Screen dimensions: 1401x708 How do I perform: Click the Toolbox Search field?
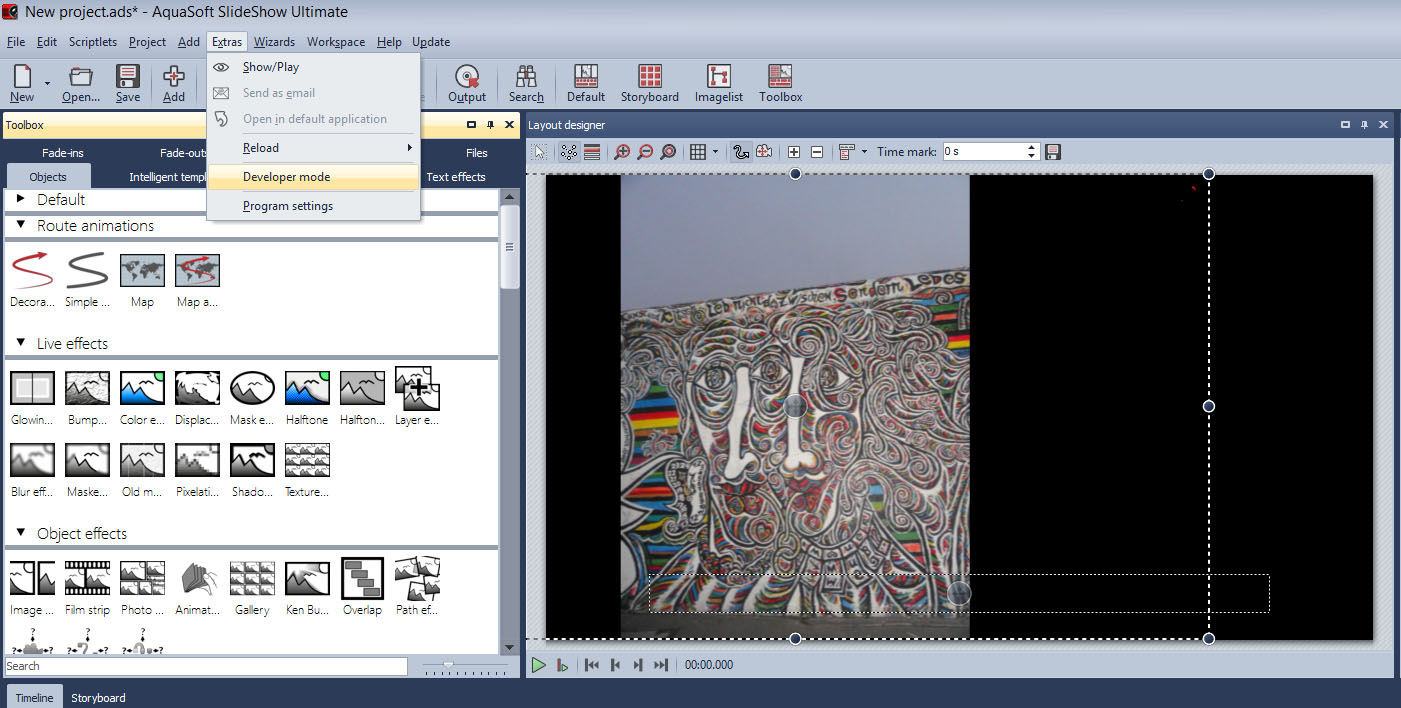coord(206,666)
